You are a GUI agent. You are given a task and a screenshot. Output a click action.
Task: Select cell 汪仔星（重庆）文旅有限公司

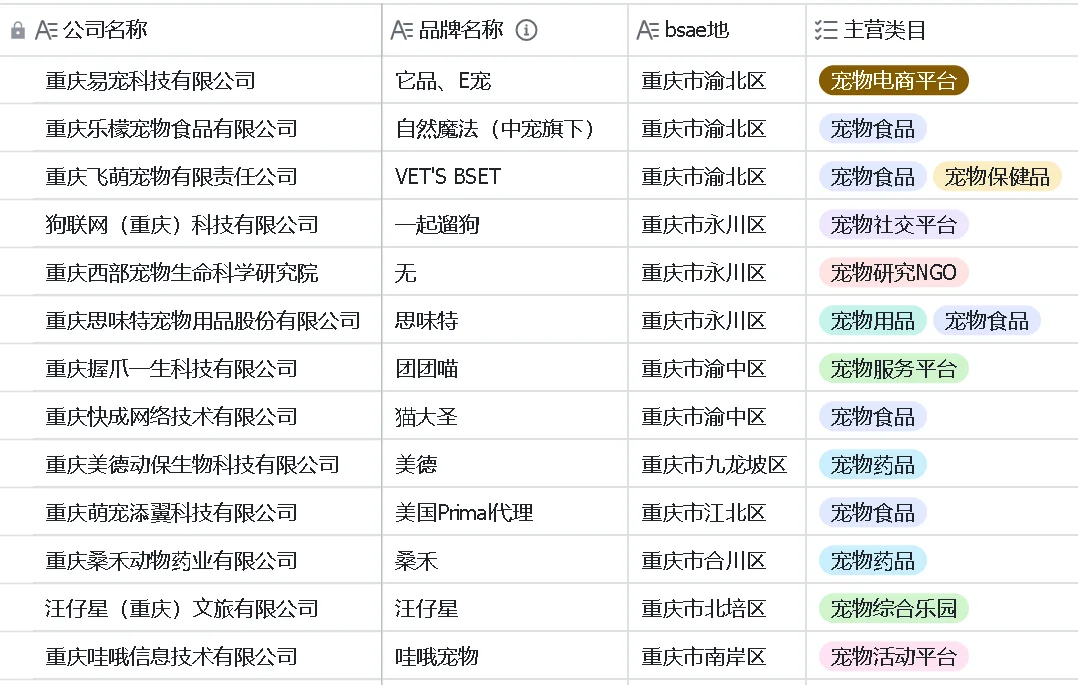coord(190,608)
